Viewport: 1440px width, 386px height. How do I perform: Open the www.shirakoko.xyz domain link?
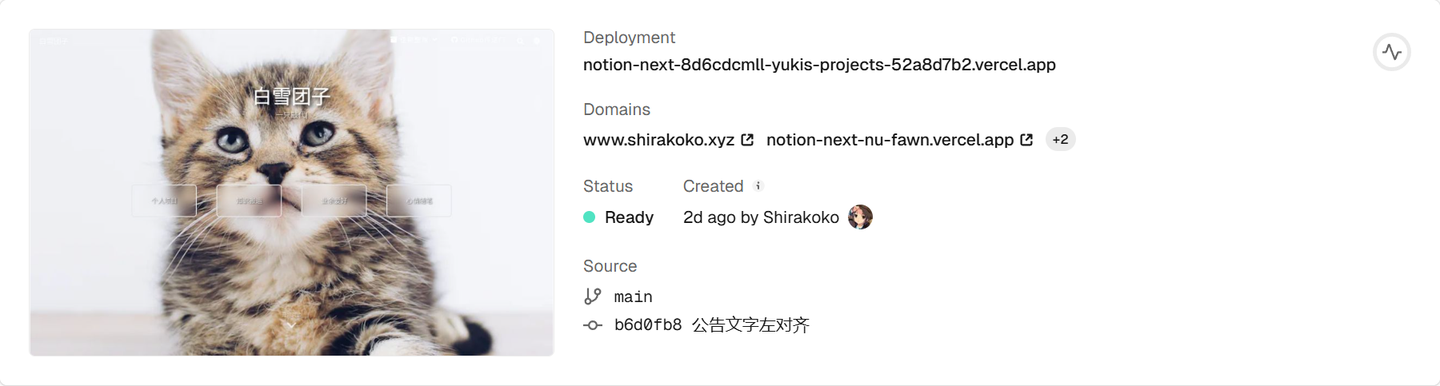click(659, 140)
